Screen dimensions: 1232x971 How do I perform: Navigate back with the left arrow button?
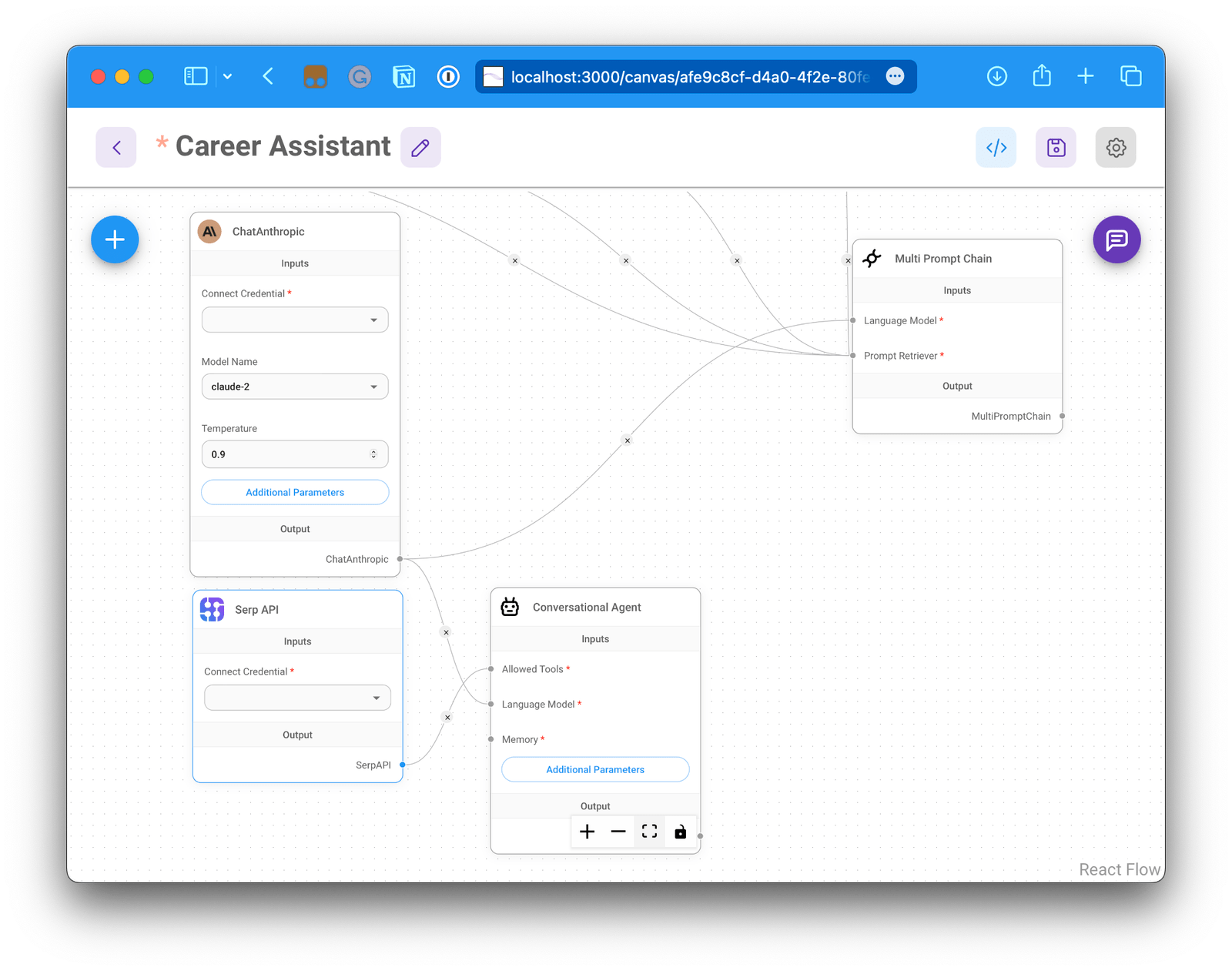point(115,147)
